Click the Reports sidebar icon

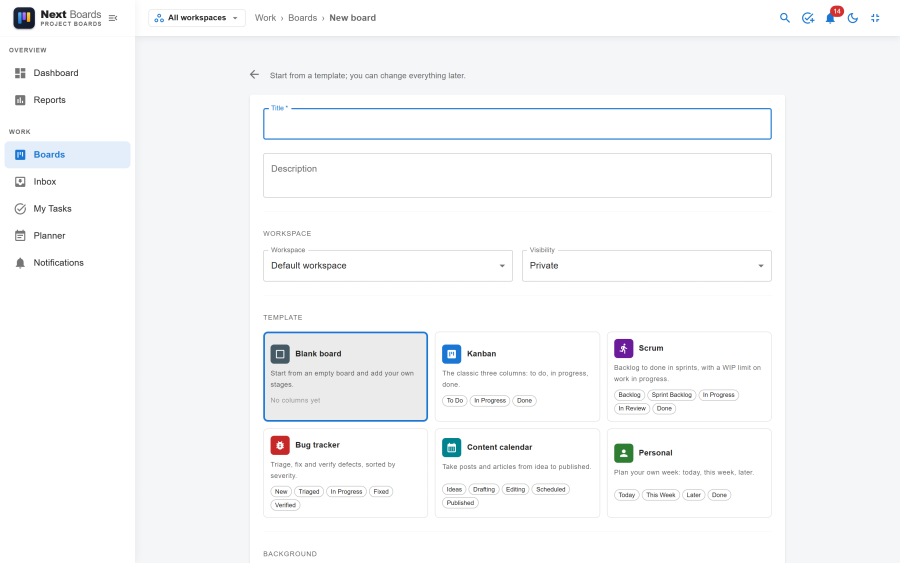tap(20, 100)
